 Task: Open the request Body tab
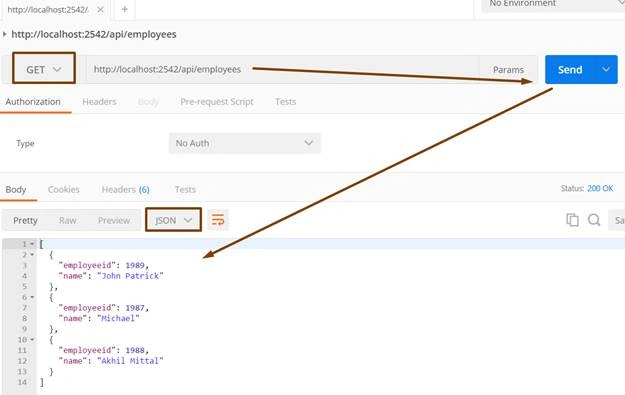[x=148, y=102]
